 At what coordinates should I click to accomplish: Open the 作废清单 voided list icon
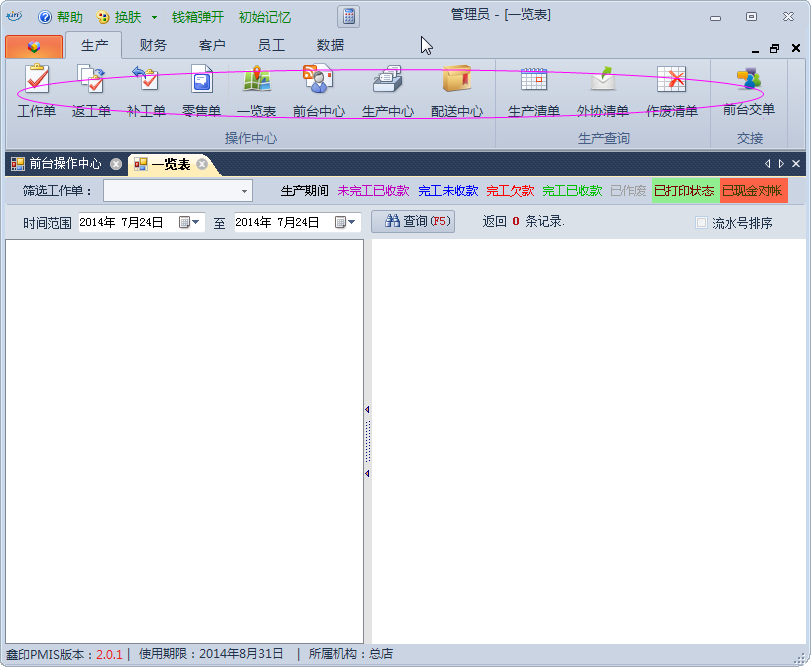tap(672, 91)
